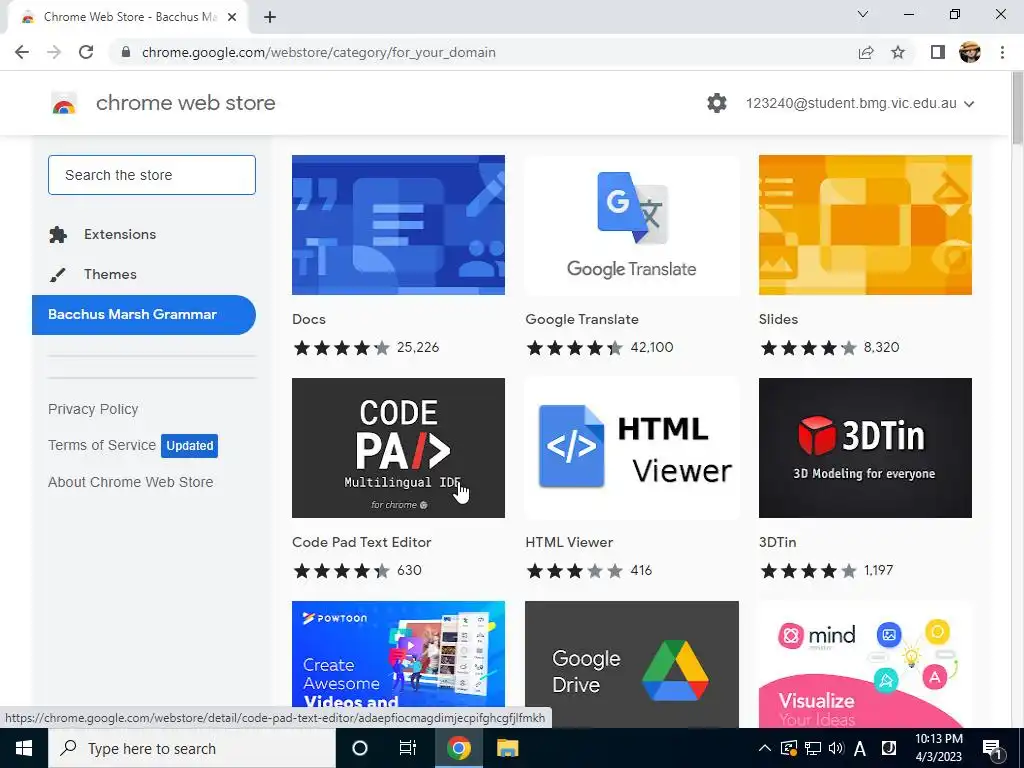Share this page using the share icon
Image resolution: width=1024 pixels, height=768 pixels.
pyautogui.click(x=866, y=52)
